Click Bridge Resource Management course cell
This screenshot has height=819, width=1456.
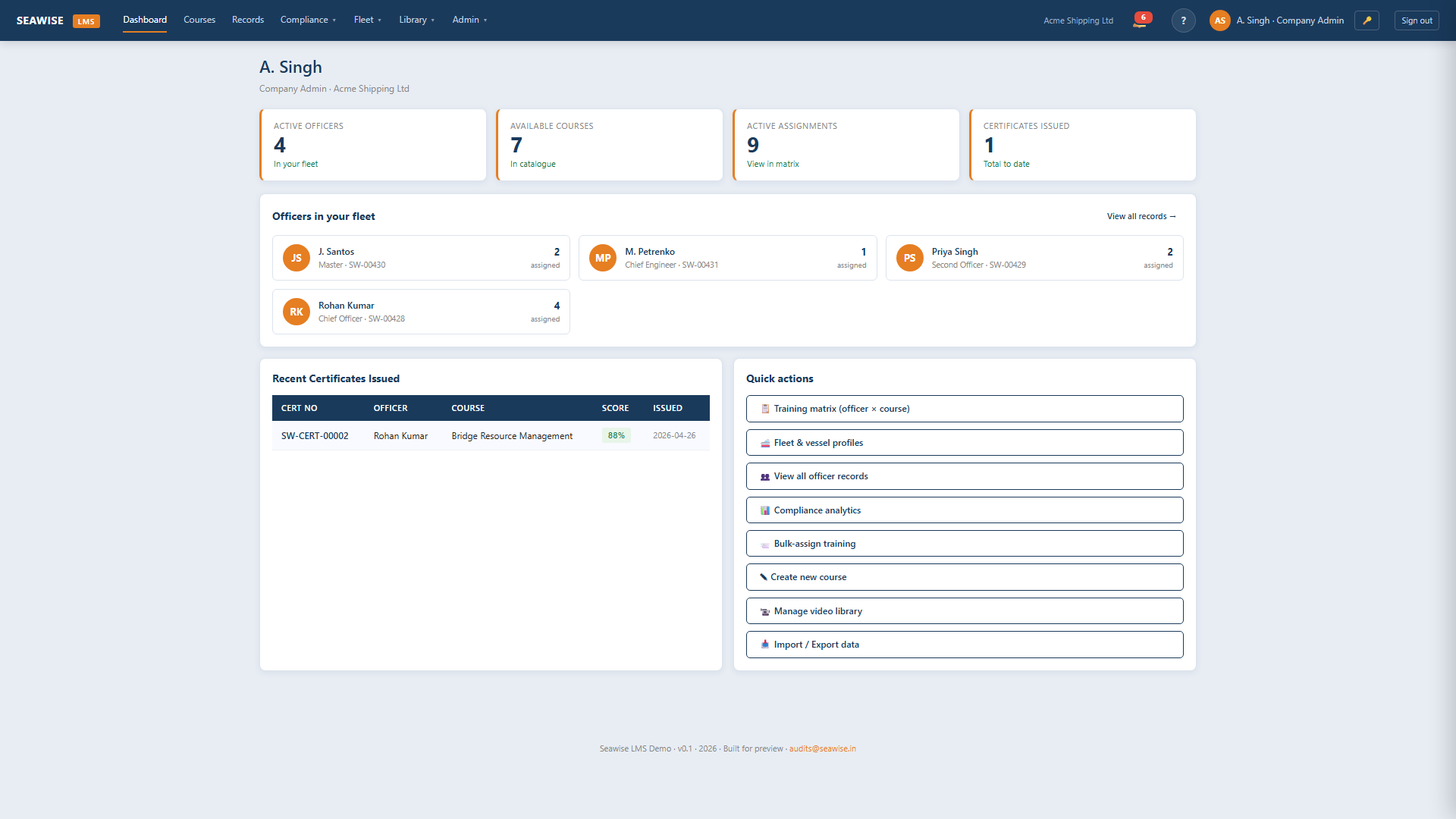point(512,436)
